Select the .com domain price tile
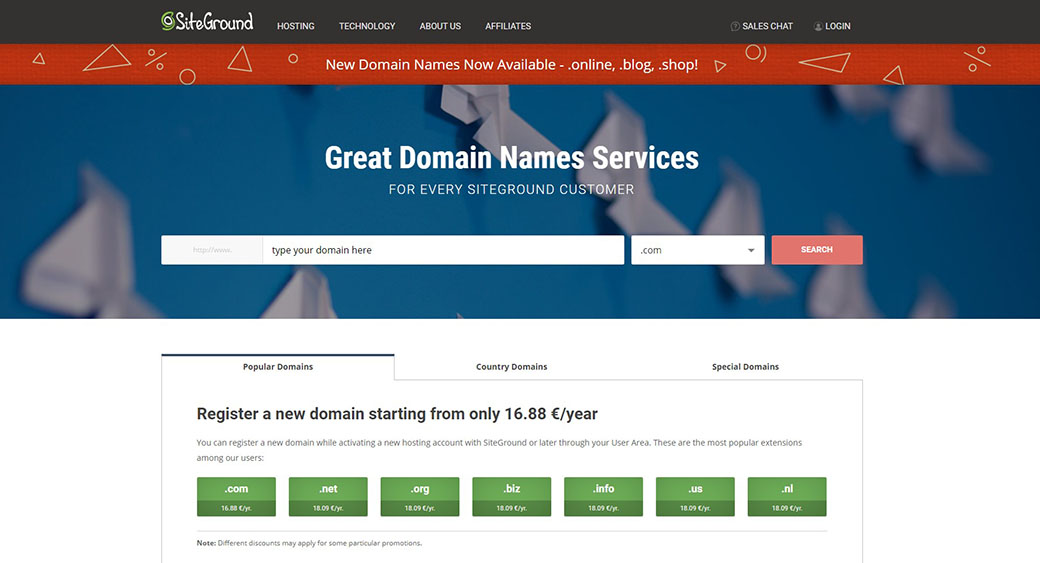This screenshot has width=1040, height=563. (x=236, y=497)
